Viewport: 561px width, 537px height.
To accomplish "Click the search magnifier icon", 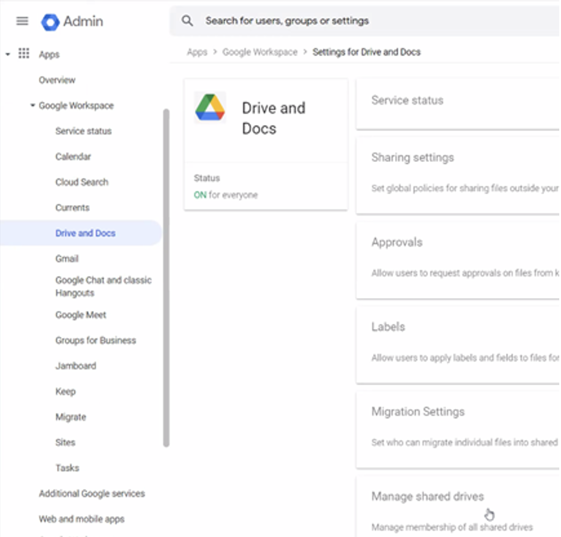I will point(187,21).
